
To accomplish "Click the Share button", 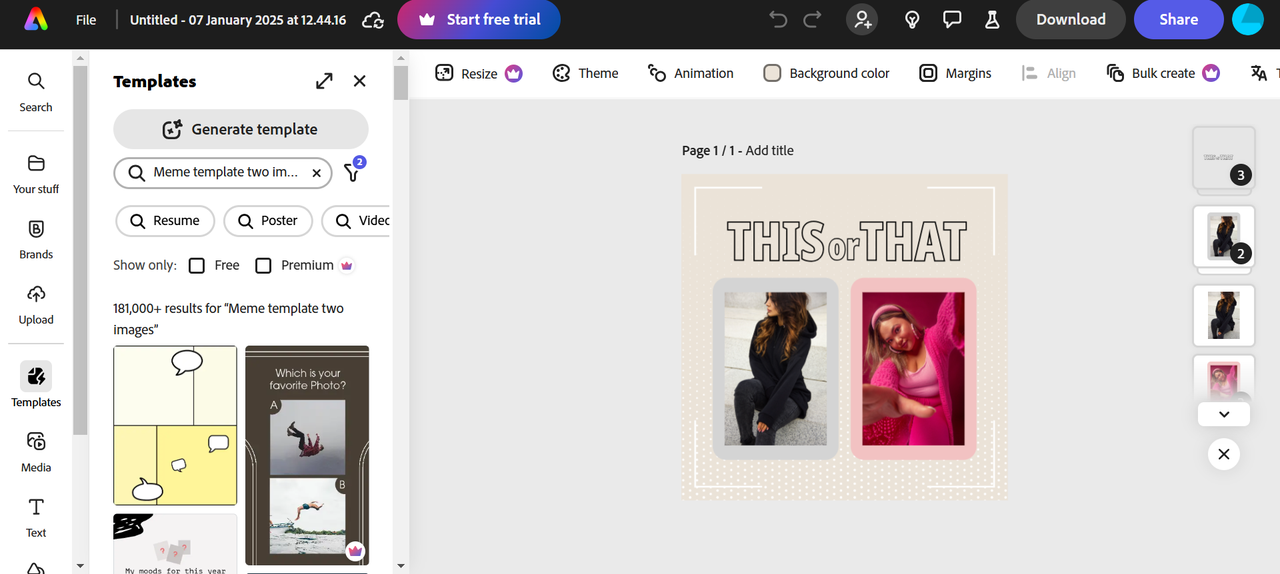I will click(x=1179, y=19).
